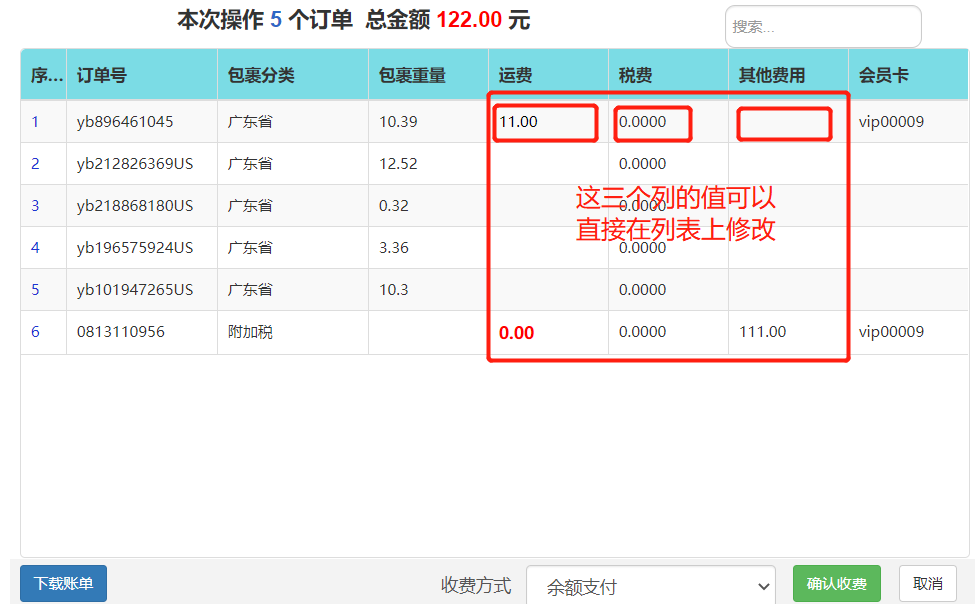Open the 收费方式 dropdown showing 余额支付
This screenshot has height=604, width=975.
point(650,585)
